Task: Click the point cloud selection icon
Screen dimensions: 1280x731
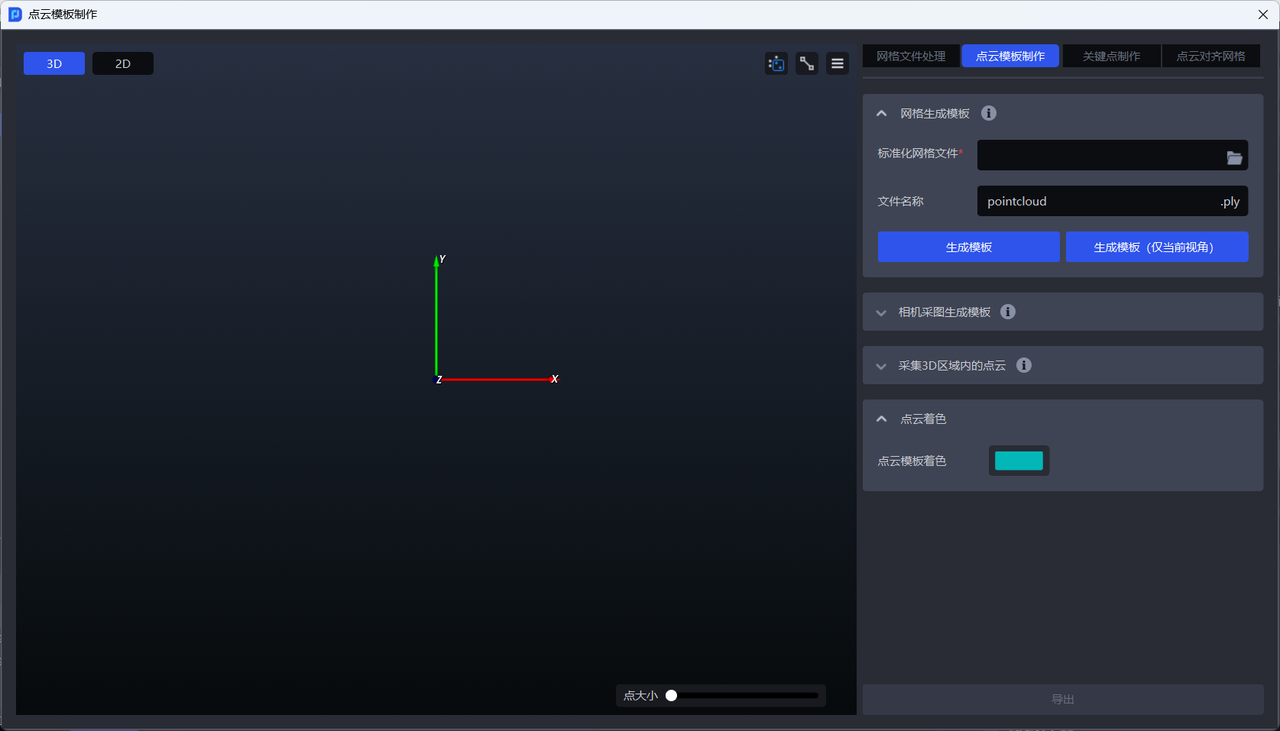Action: [776, 64]
